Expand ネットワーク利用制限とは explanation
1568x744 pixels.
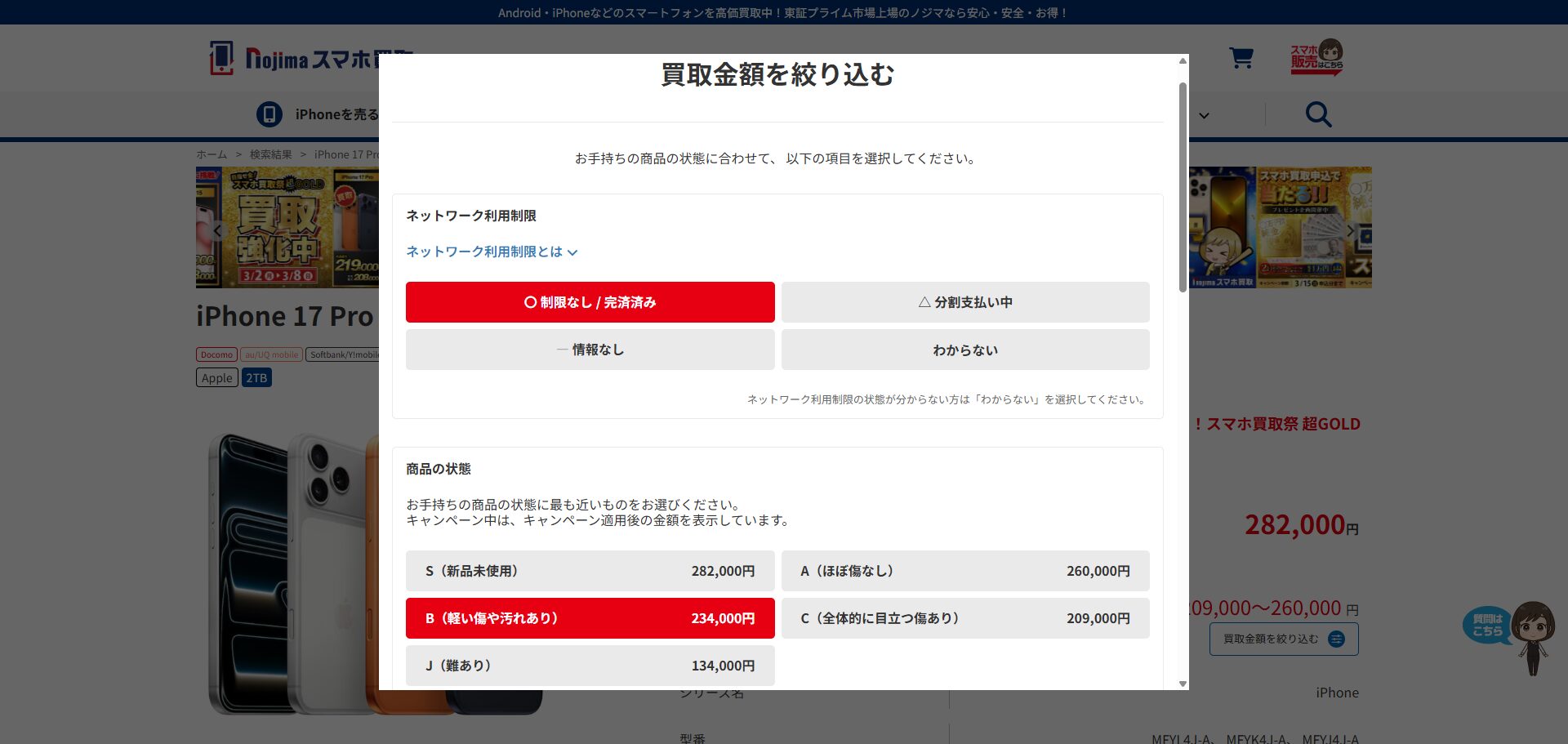click(x=492, y=252)
